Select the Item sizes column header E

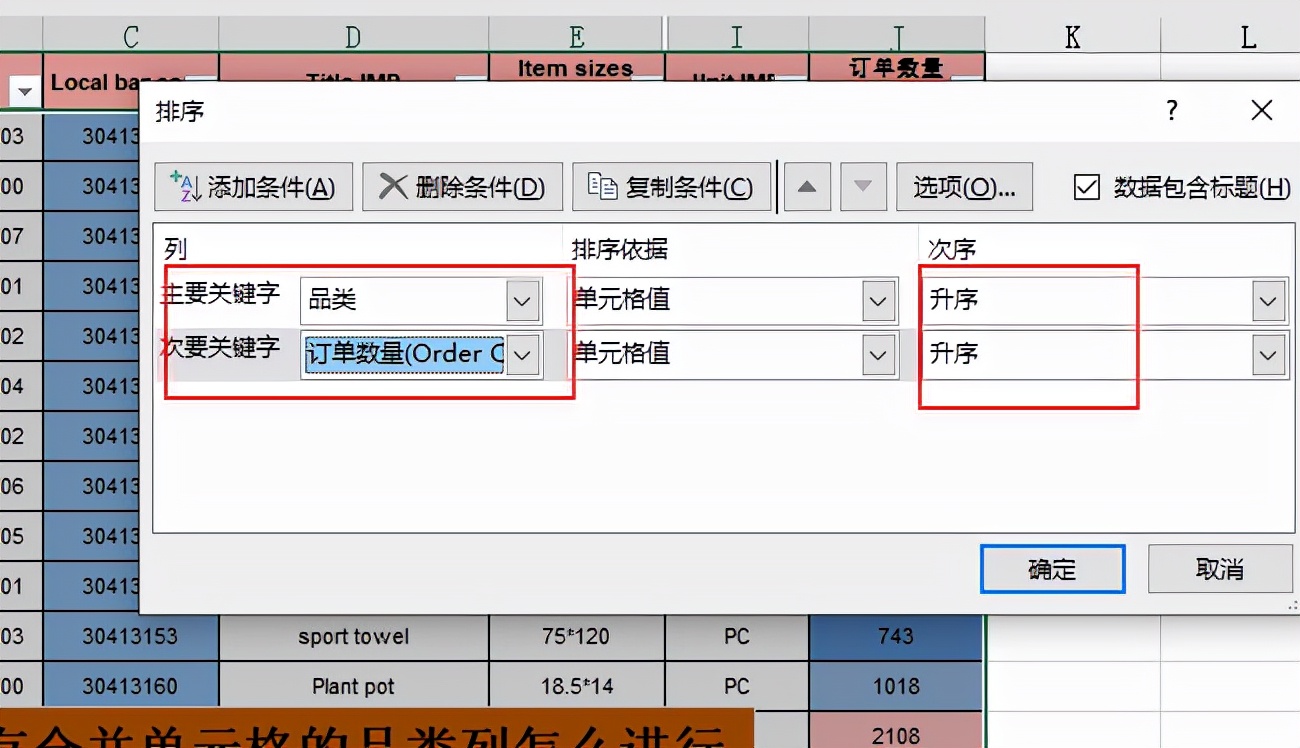click(576, 36)
